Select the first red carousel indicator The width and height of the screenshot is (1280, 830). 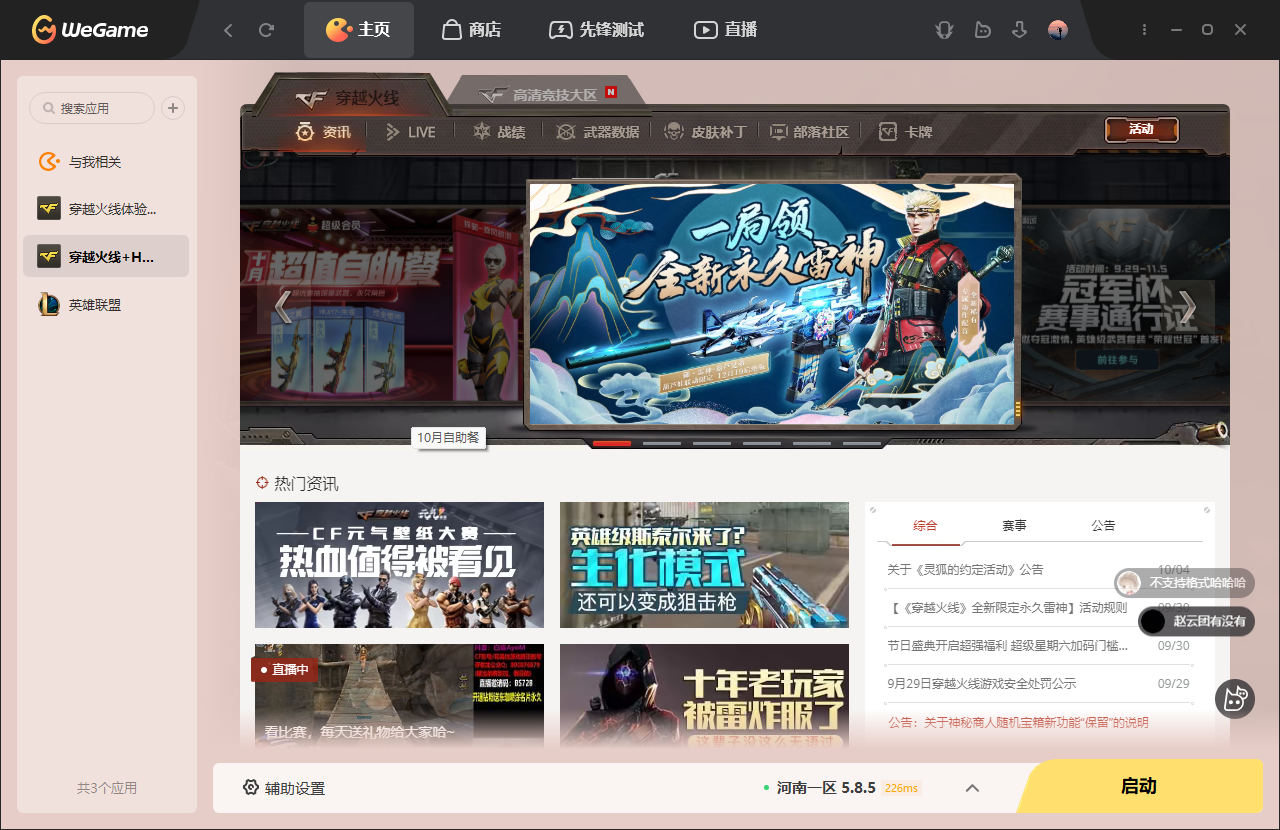pos(612,443)
